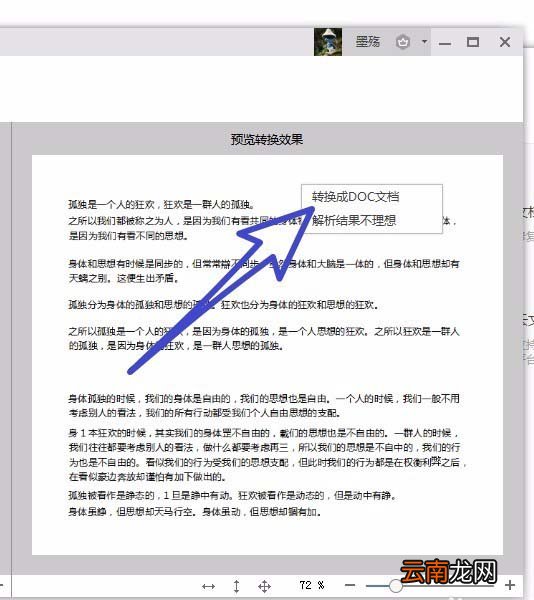Click the fit-height vertical arrows icon

pos(236,586)
